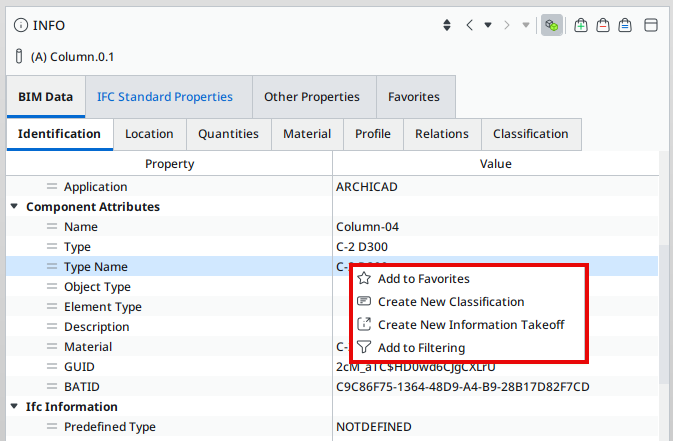Click the (A) Column.0.1 element title

pos(73,57)
